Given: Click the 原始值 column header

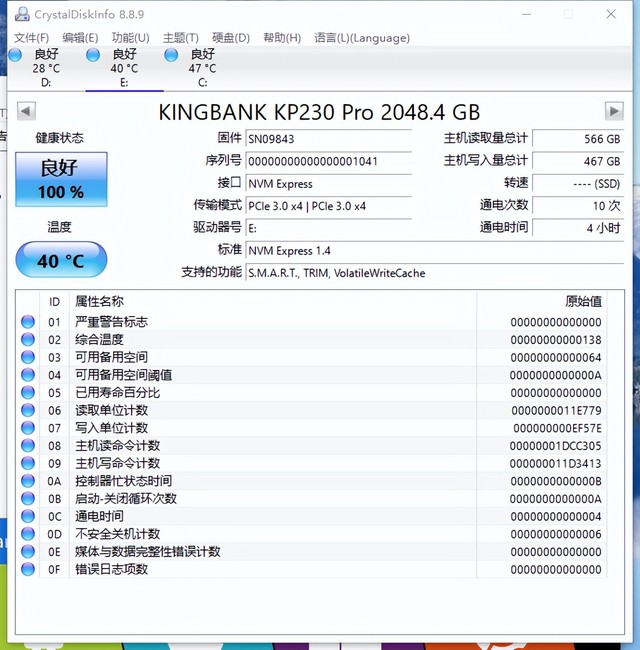Looking at the screenshot, I should (542, 301).
